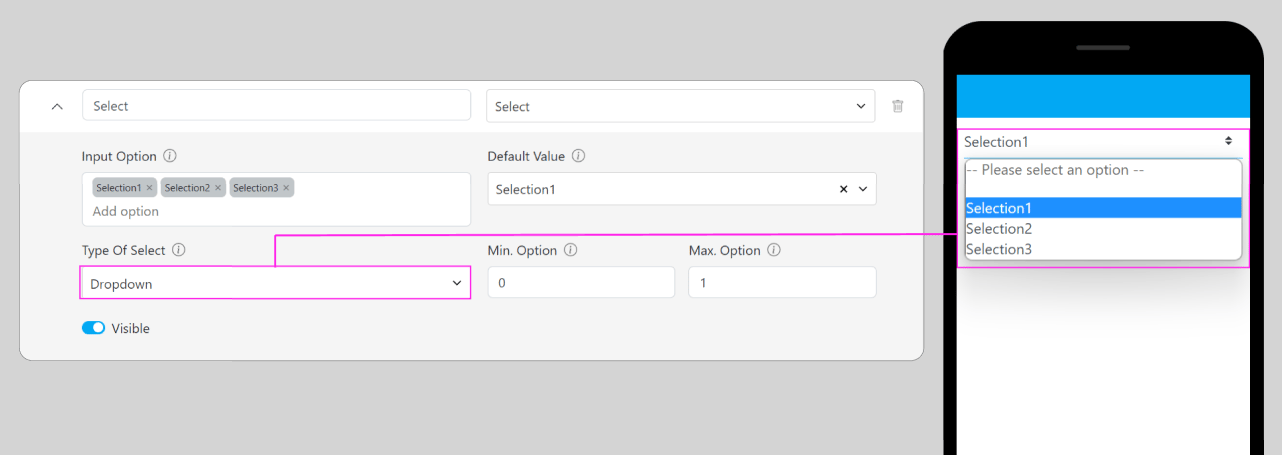1282x455 pixels.
Task: Click the Visible label text
Action: (130, 328)
